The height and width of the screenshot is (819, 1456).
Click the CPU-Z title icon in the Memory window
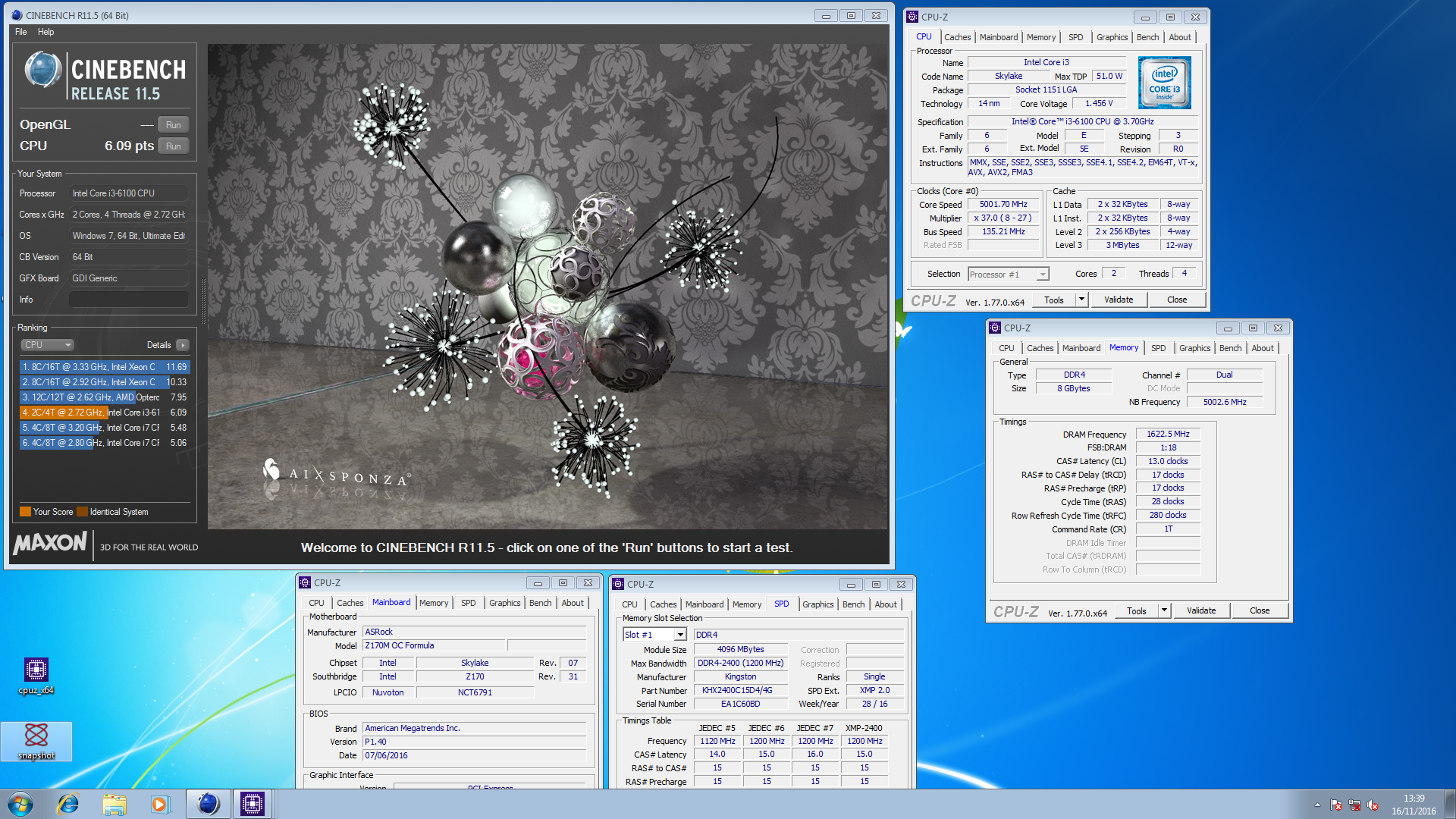coord(995,328)
